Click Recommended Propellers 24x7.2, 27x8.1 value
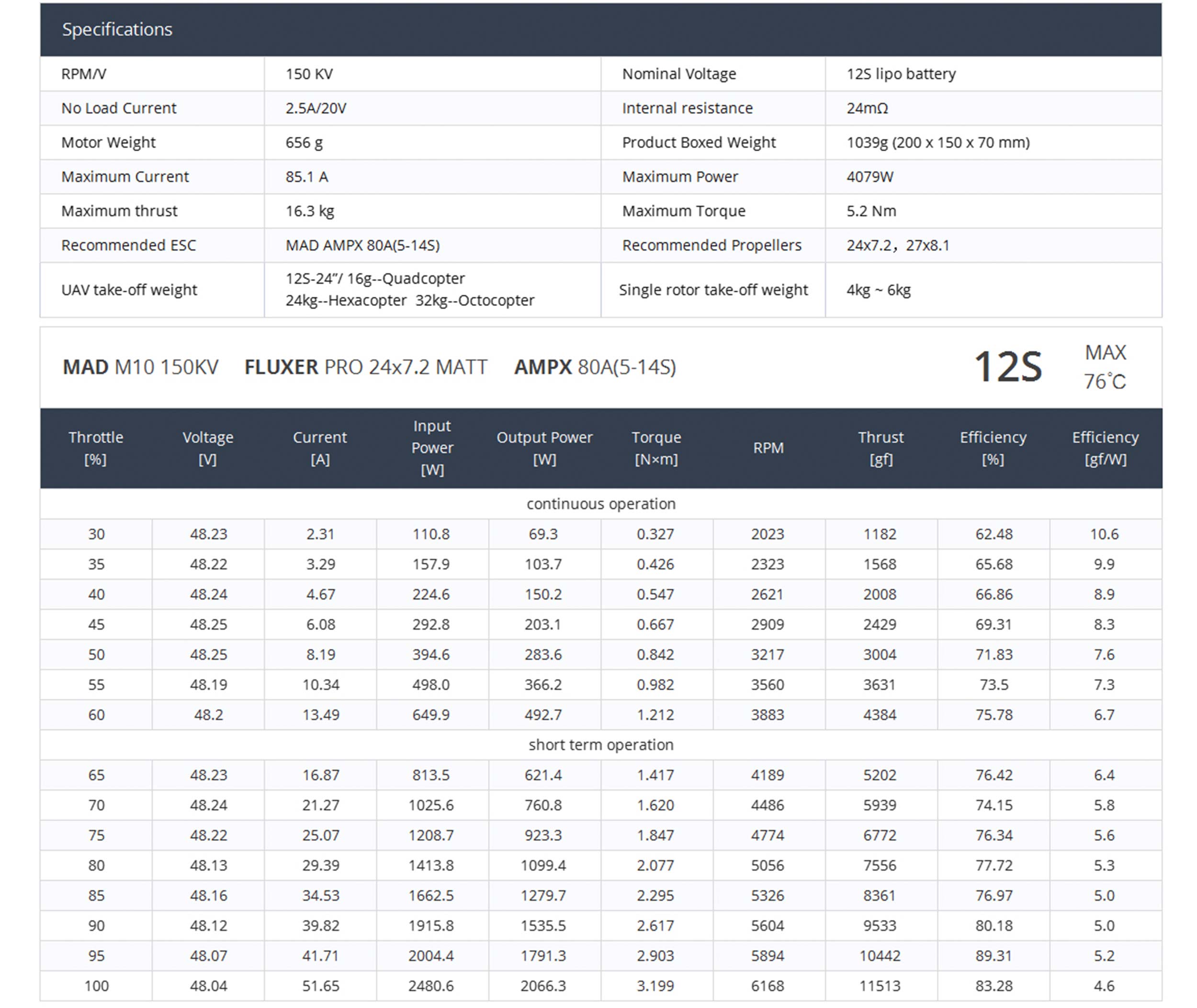Viewport: 1197px width, 1008px height. (x=897, y=246)
